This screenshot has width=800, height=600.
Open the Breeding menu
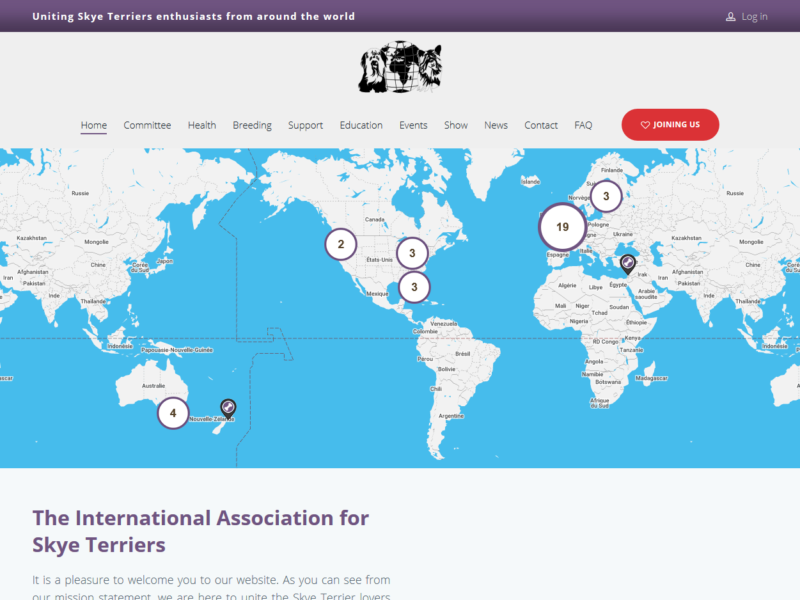click(252, 125)
